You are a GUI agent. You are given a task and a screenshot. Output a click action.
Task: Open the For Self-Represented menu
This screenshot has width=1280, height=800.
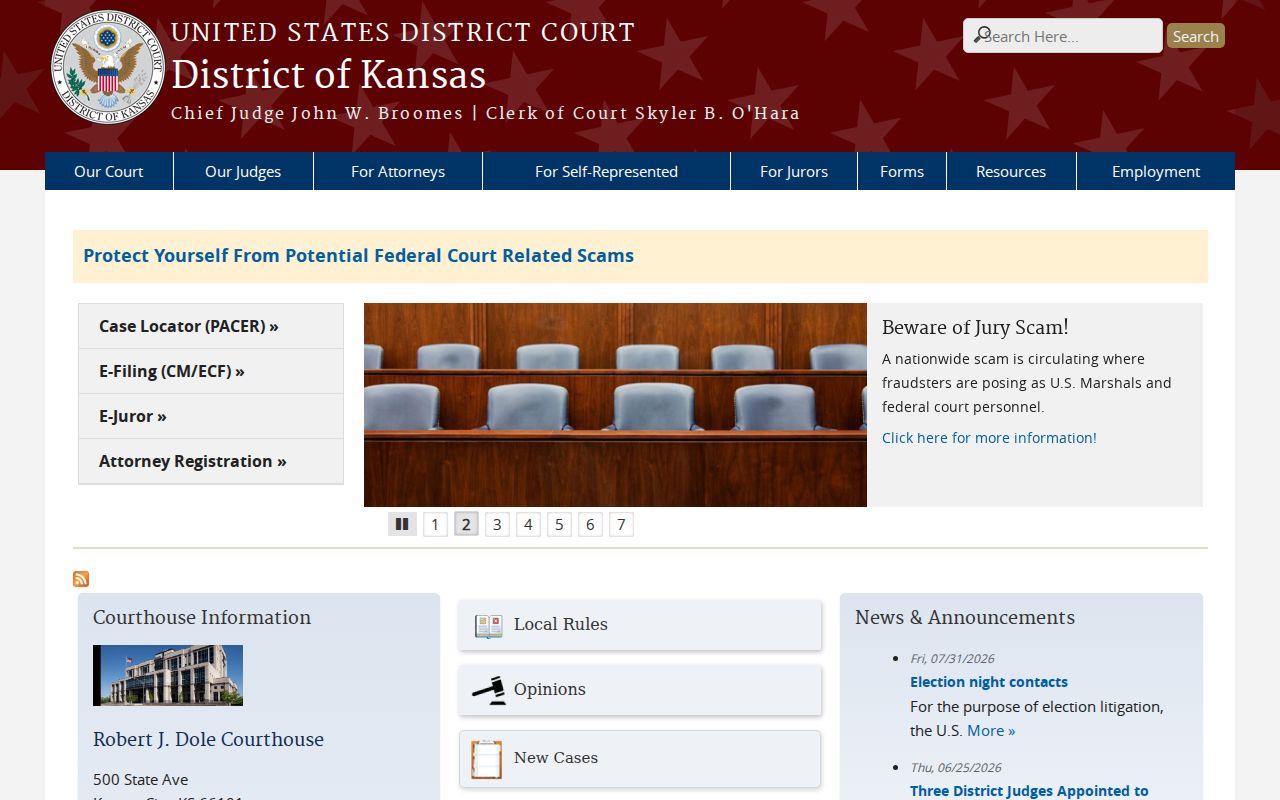(606, 171)
